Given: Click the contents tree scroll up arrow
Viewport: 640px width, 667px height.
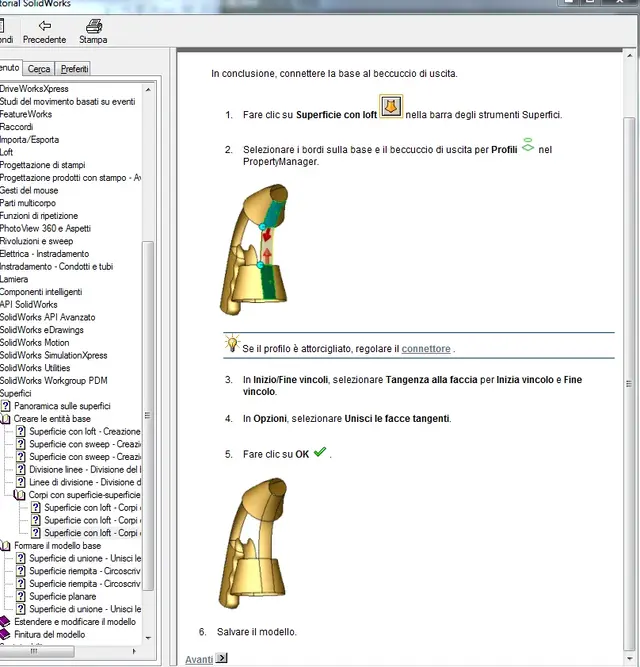Looking at the screenshot, I should (x=148, y=89).
